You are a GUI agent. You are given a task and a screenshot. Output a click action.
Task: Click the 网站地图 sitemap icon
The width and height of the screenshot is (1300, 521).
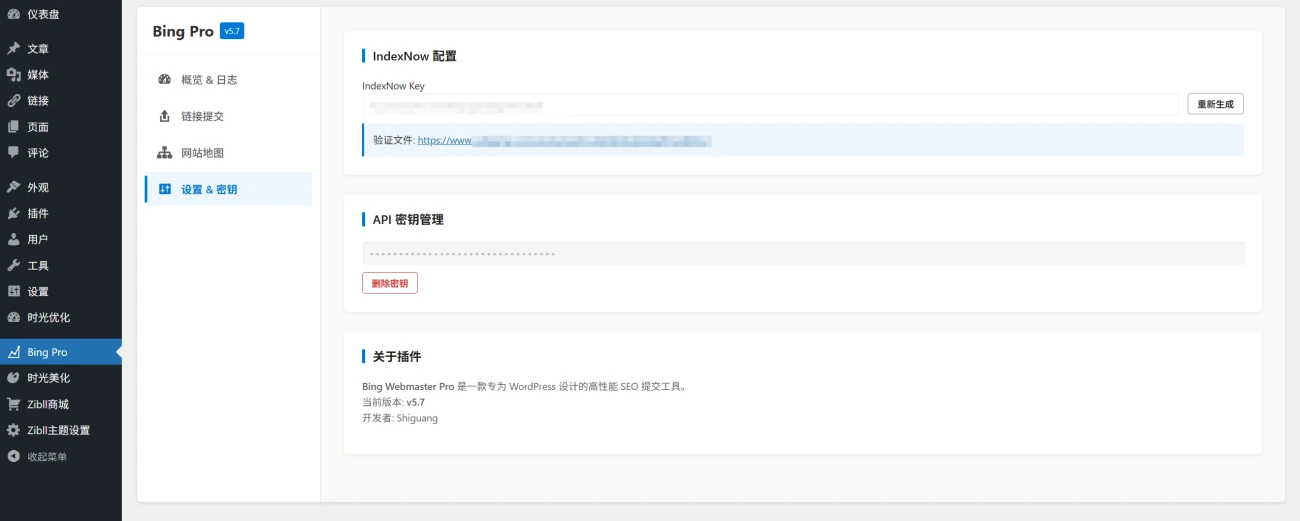click(x=165, y=153)
